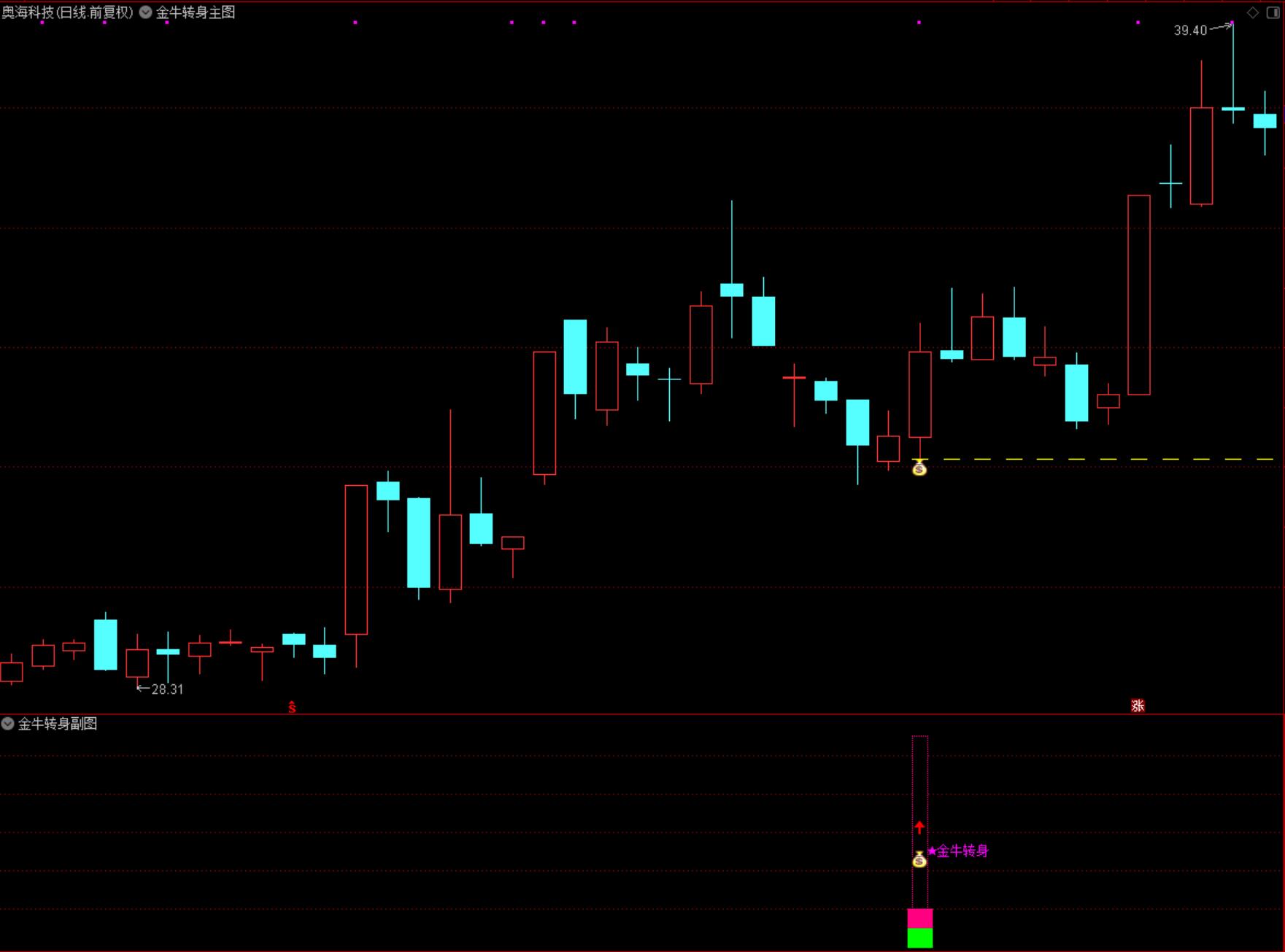
Task: Click the 39.40 high price label
Action: tap(1190, 31)
